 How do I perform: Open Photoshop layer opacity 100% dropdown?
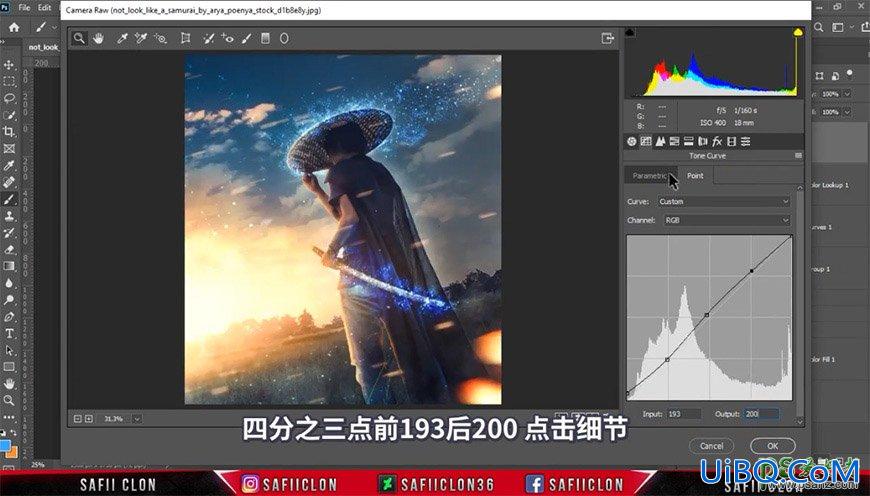[847, 94]
